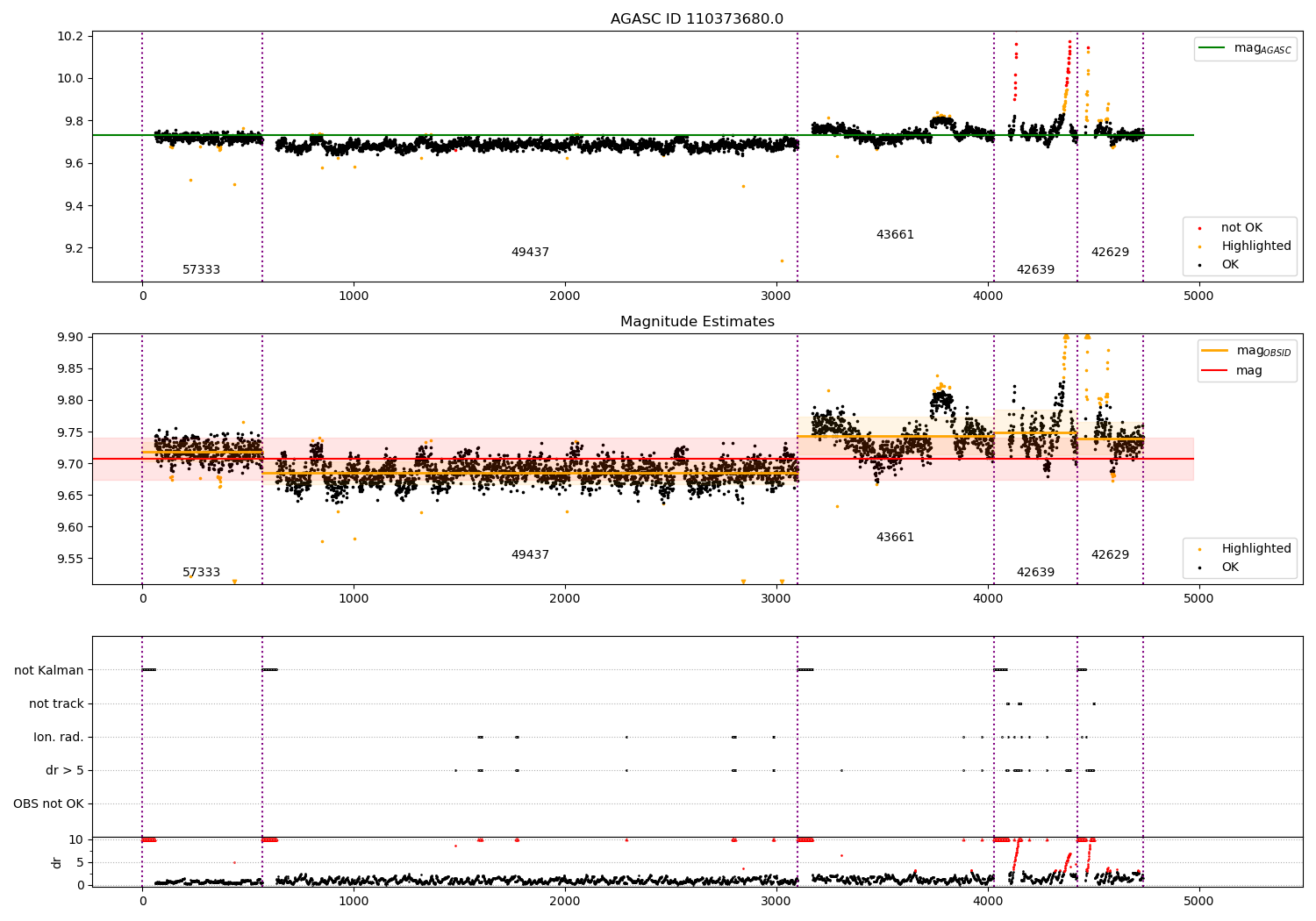This screenshot has height=921, width=1316.
Task: Click the 9.55 y-axis tick label
Action: pos(70,559)
